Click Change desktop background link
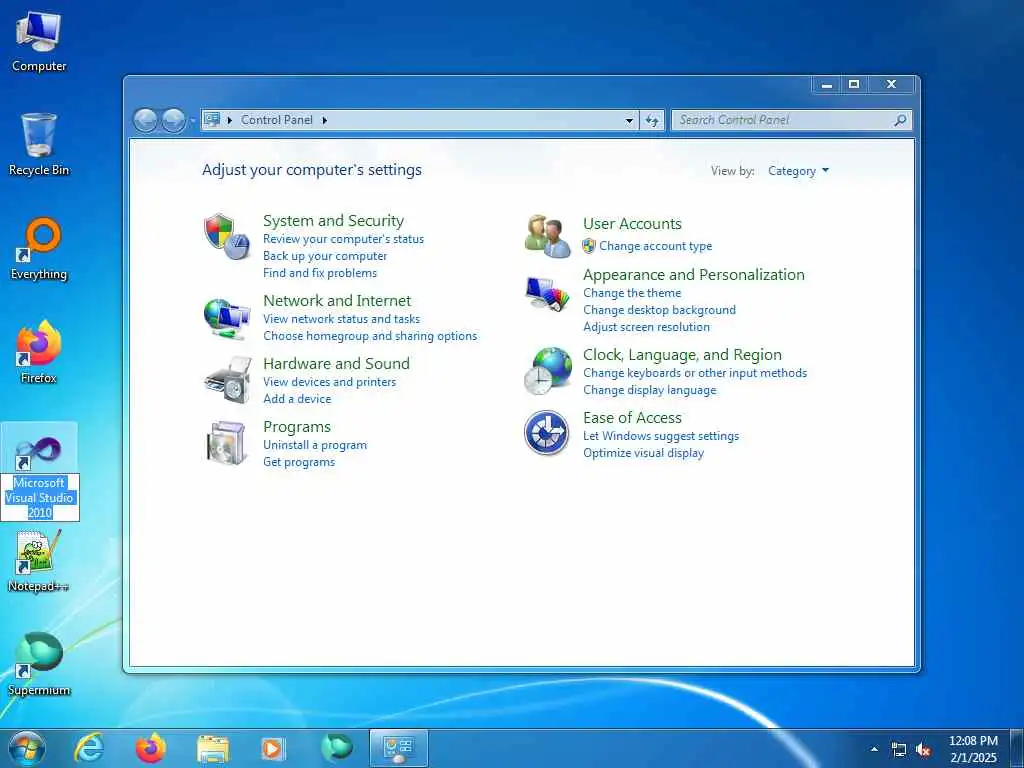 coord(660,310)
